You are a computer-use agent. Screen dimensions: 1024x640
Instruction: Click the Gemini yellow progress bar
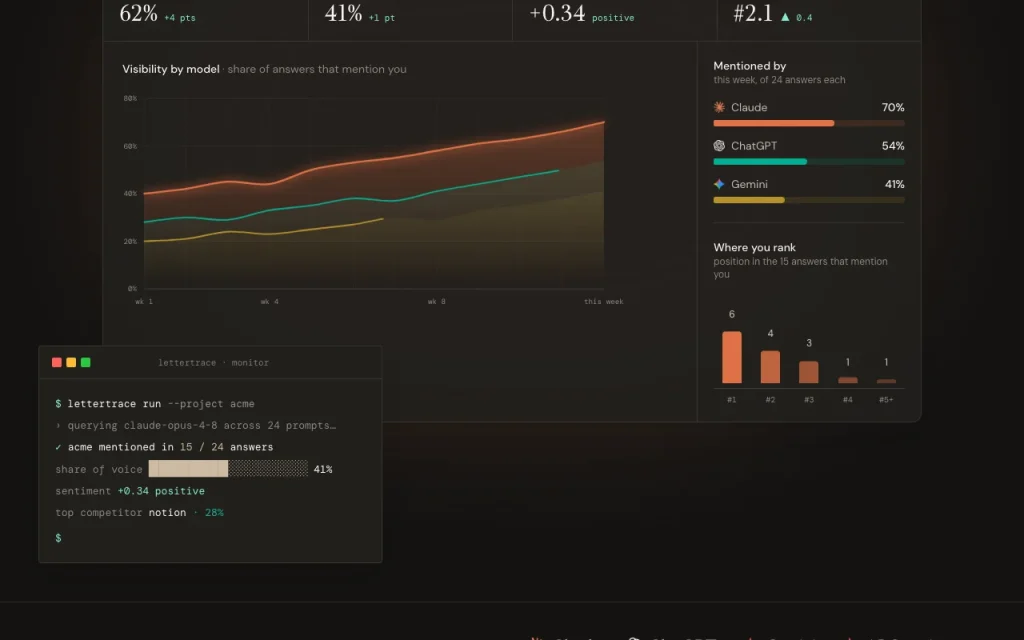808,200
